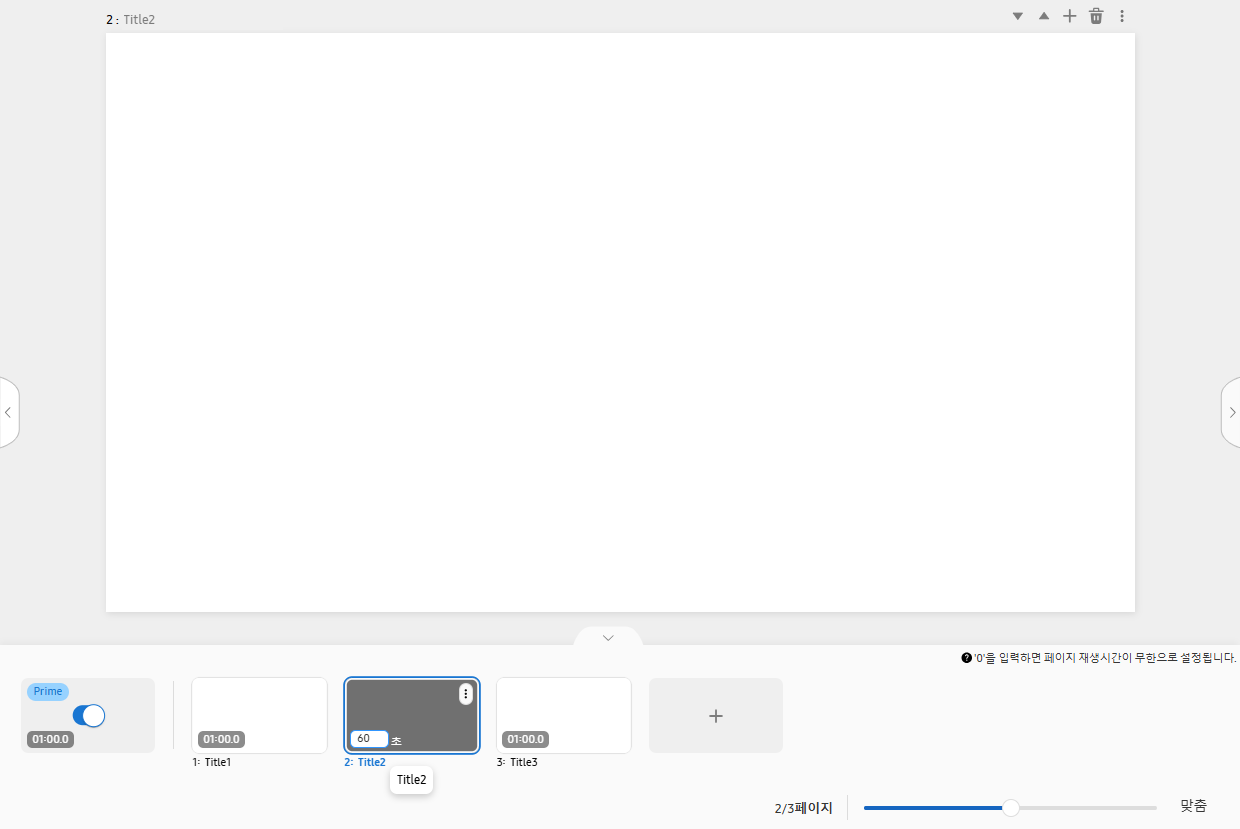The height and width of the screenshot is (829, 1240).
Task: Click the 01:00.0 duration on Title1
Action: (221, 740)
